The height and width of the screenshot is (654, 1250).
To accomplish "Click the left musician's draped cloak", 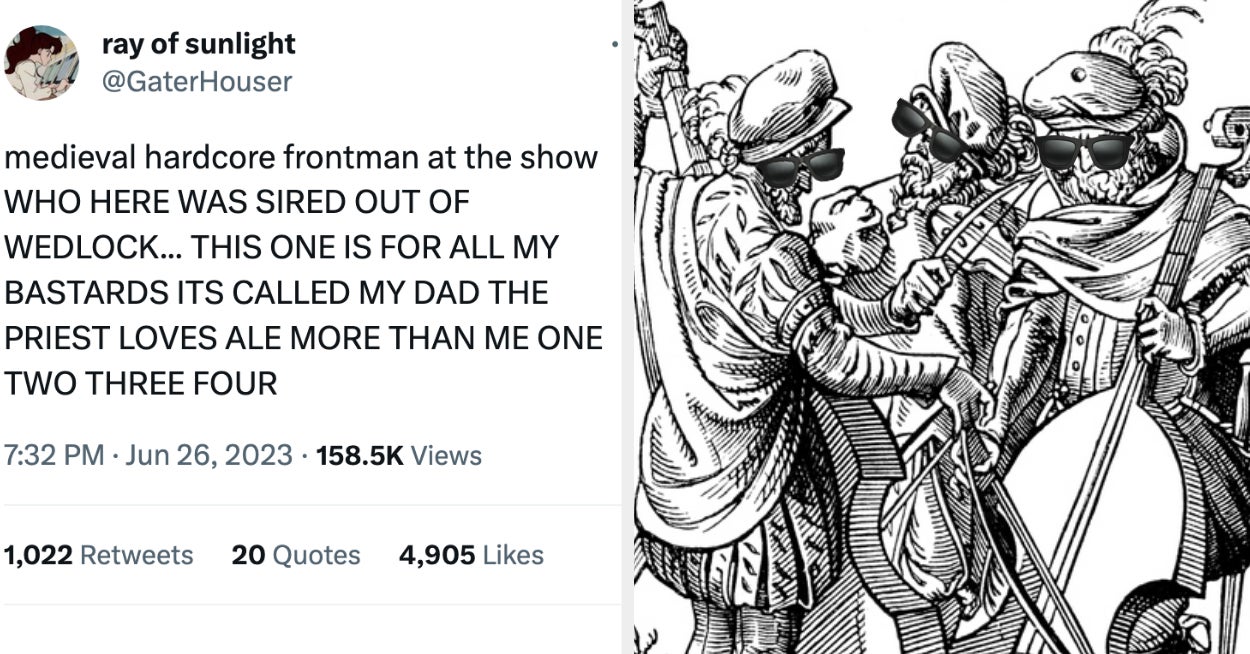I will pos(690,400).
